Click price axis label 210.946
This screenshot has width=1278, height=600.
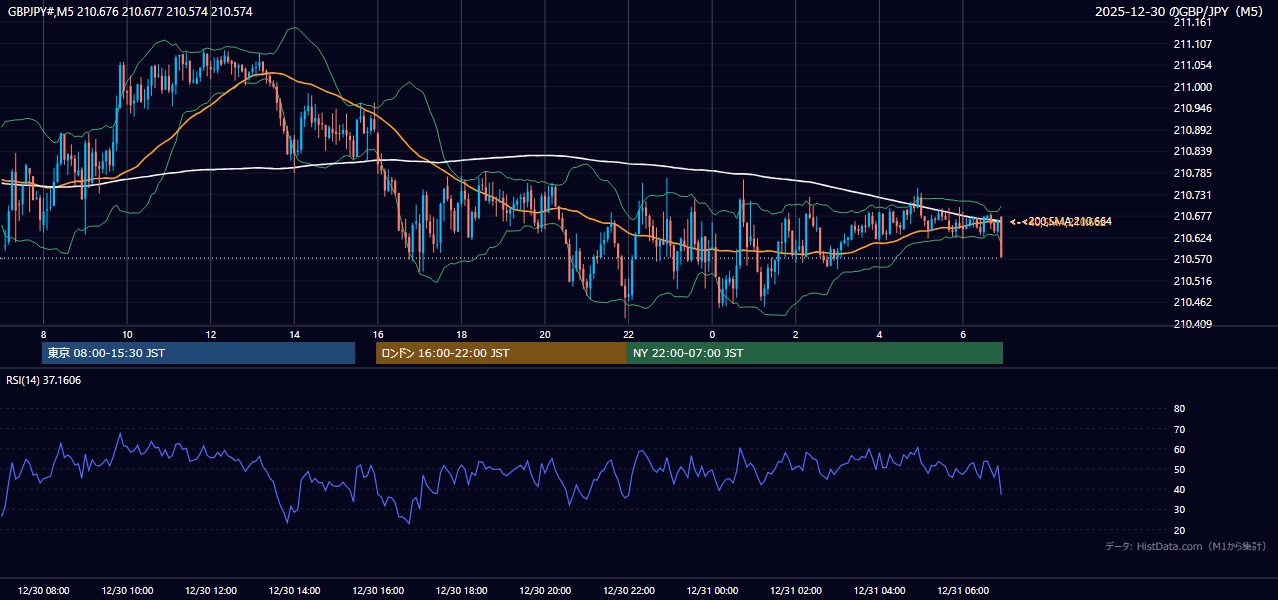point(1192,108)
